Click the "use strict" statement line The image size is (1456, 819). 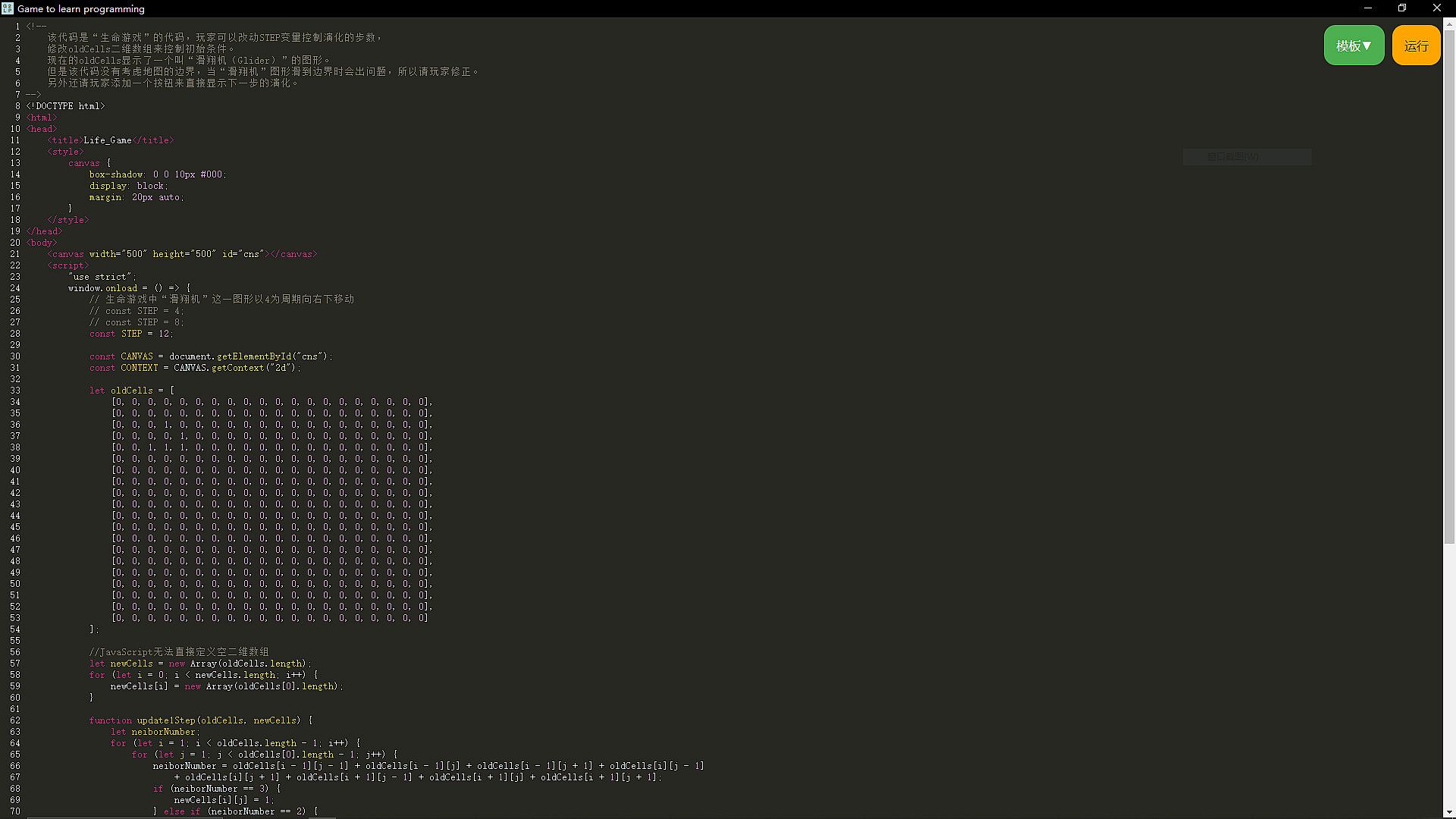[102, 277]
